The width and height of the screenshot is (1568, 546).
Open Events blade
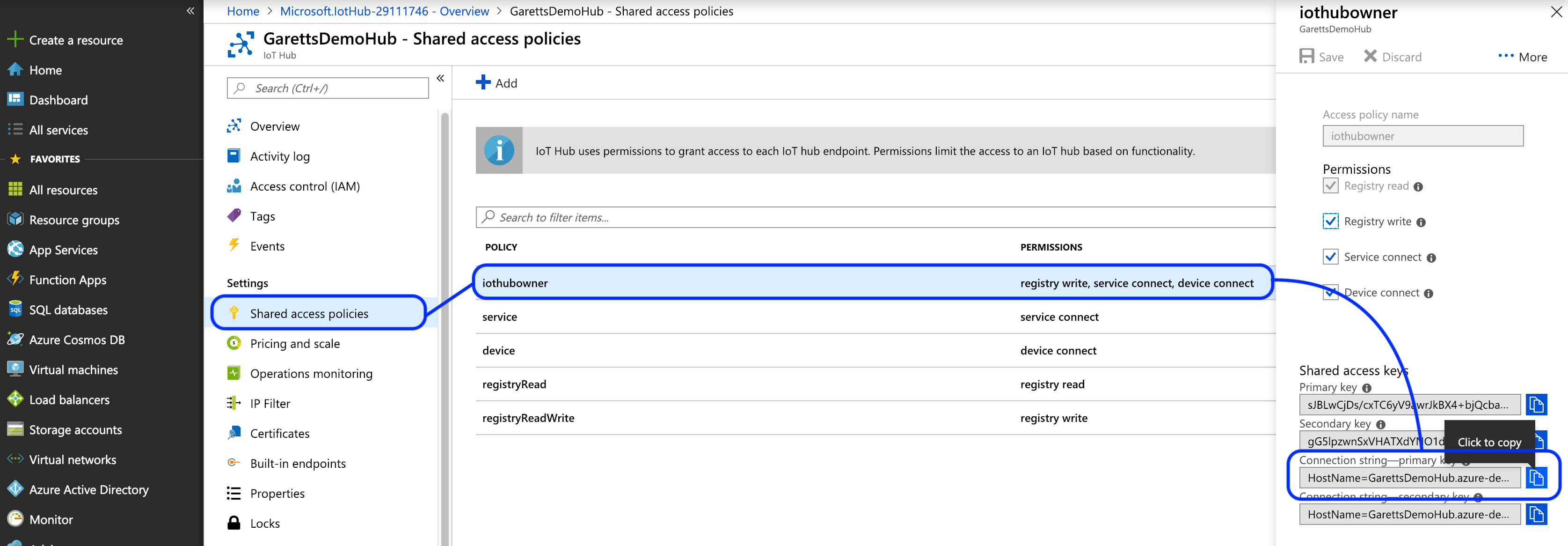pyautogui.click(x=267, y=246)
